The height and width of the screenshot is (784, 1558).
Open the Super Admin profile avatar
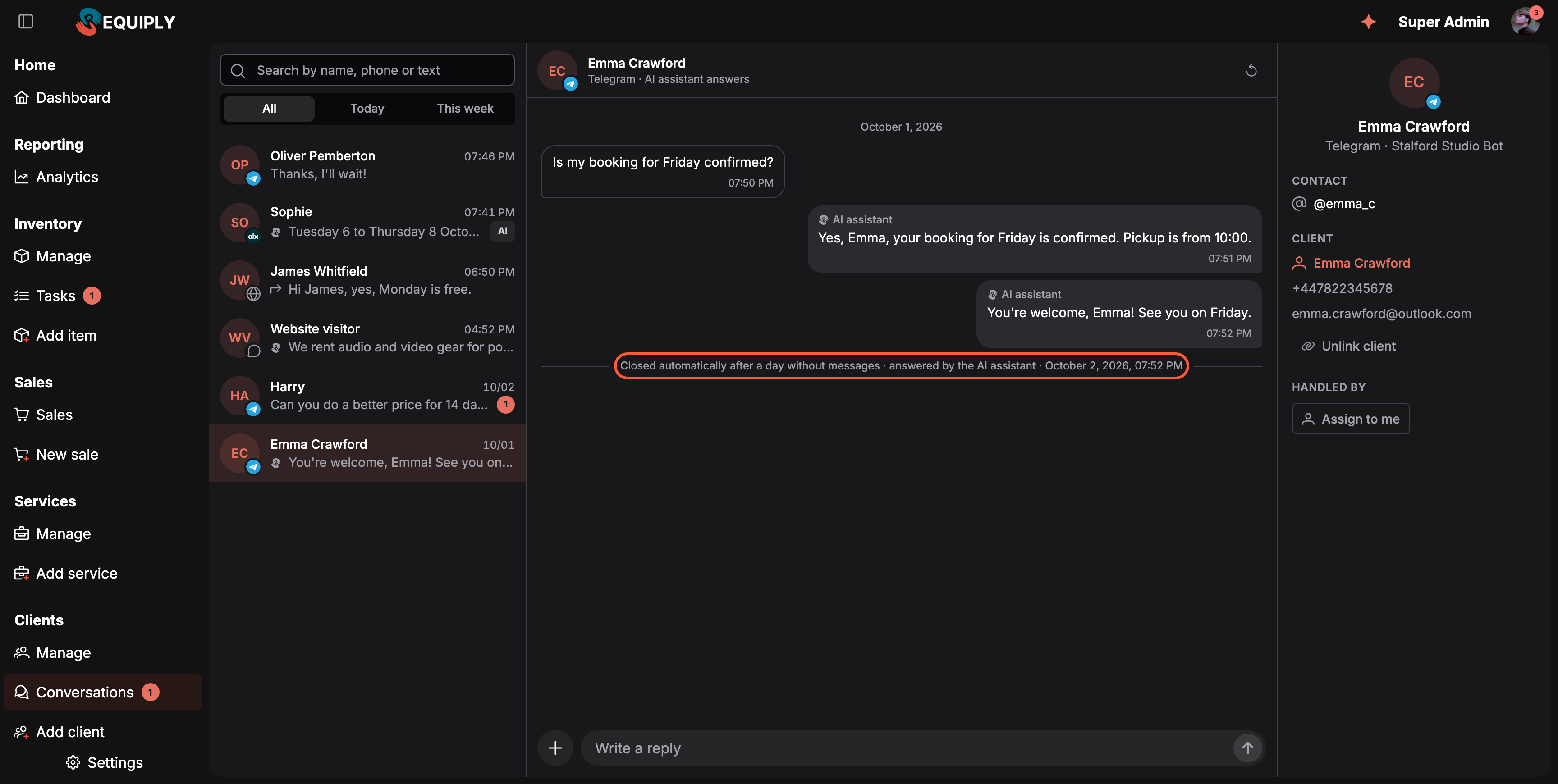click(x=1526, y=22)
